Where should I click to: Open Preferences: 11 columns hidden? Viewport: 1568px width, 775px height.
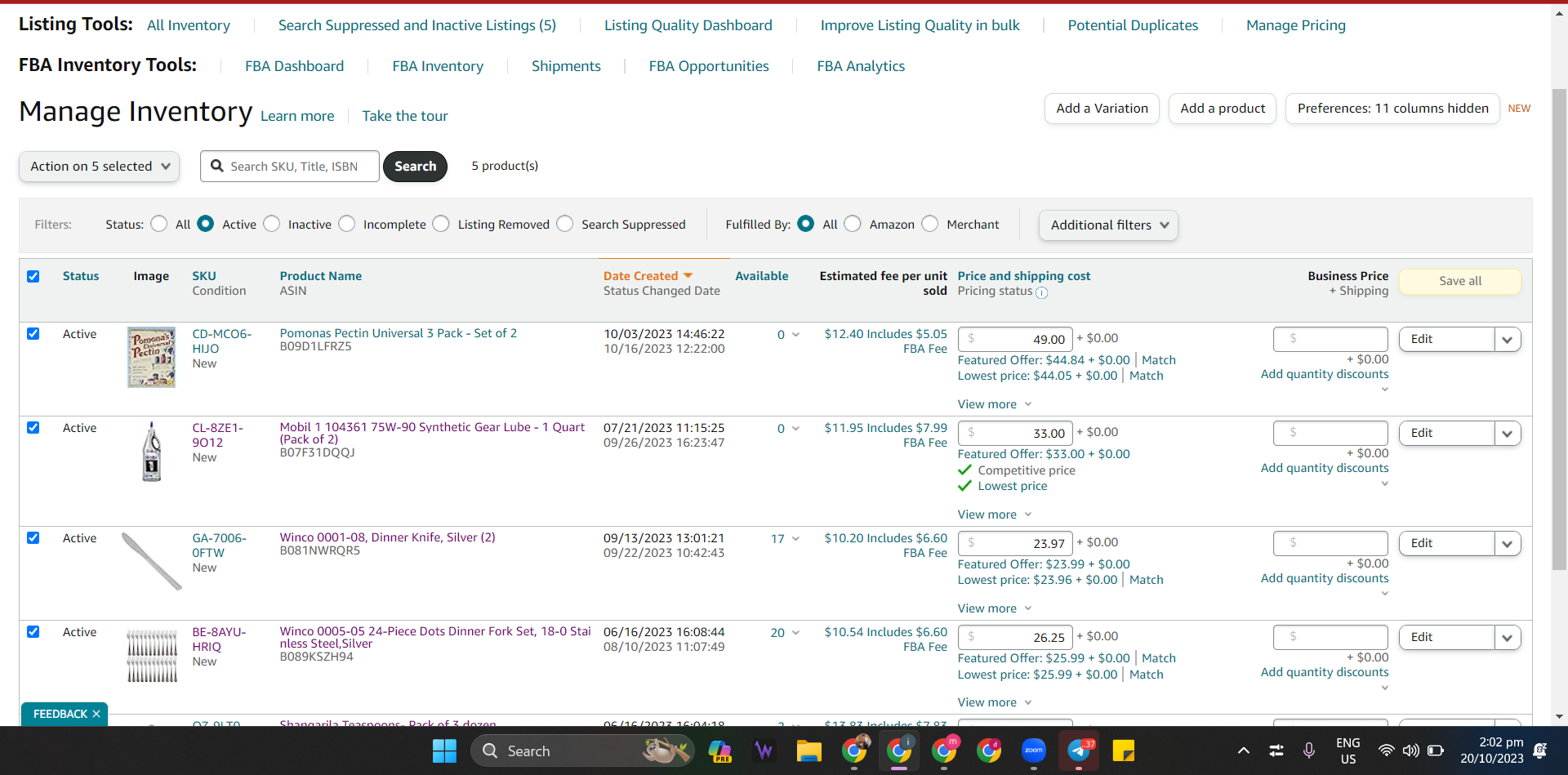coord(1392,109)
